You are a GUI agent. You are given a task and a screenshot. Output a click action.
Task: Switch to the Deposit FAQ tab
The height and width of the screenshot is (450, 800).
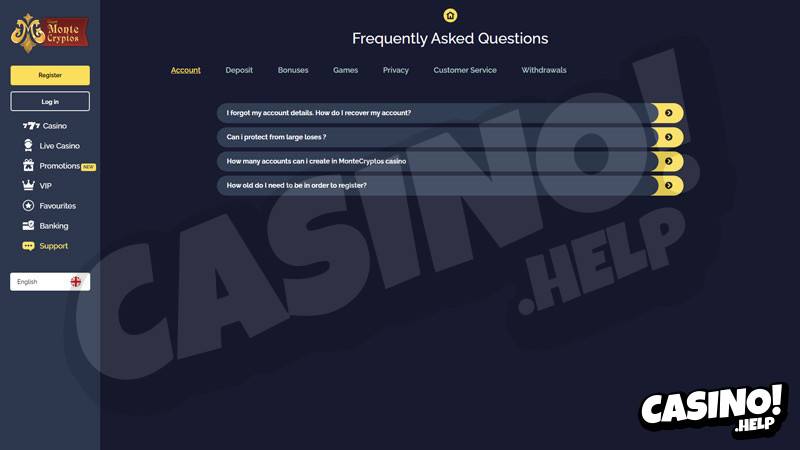[239, 70]
